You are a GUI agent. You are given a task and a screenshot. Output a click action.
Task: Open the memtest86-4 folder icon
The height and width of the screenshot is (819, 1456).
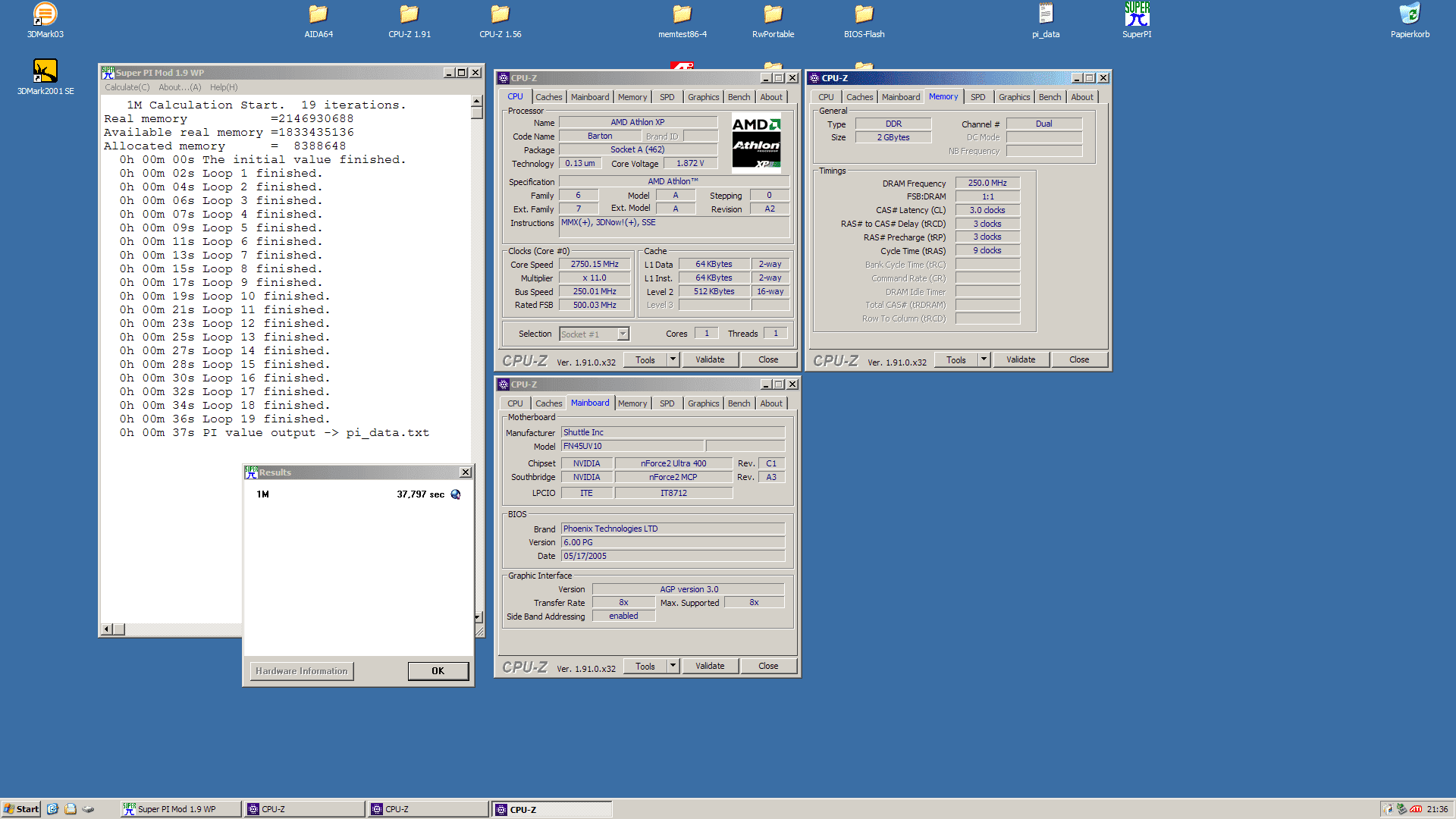pyautogui.click(x=682, y=15)
